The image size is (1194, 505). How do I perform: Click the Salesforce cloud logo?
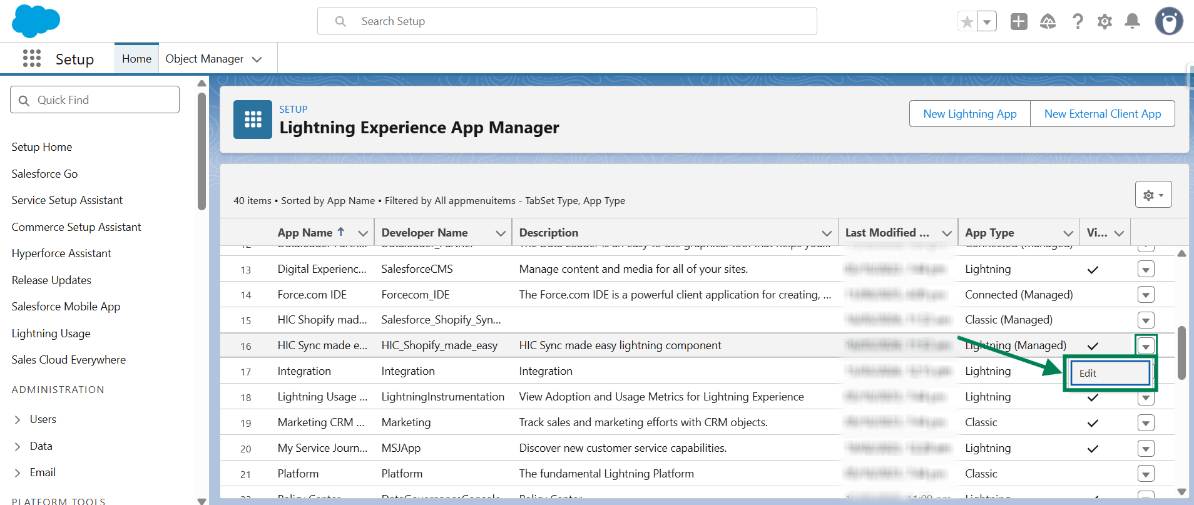click(36, 21)
